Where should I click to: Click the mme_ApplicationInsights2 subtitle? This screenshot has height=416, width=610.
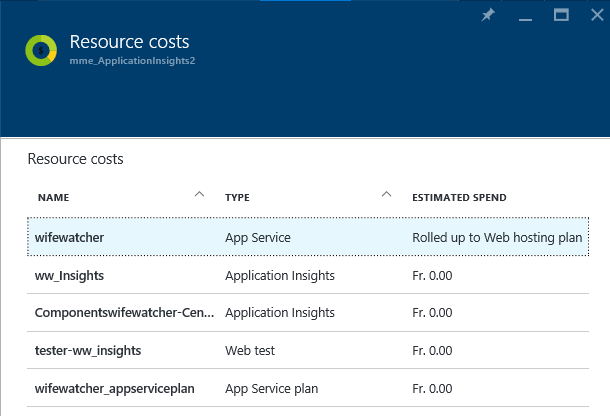139,61
